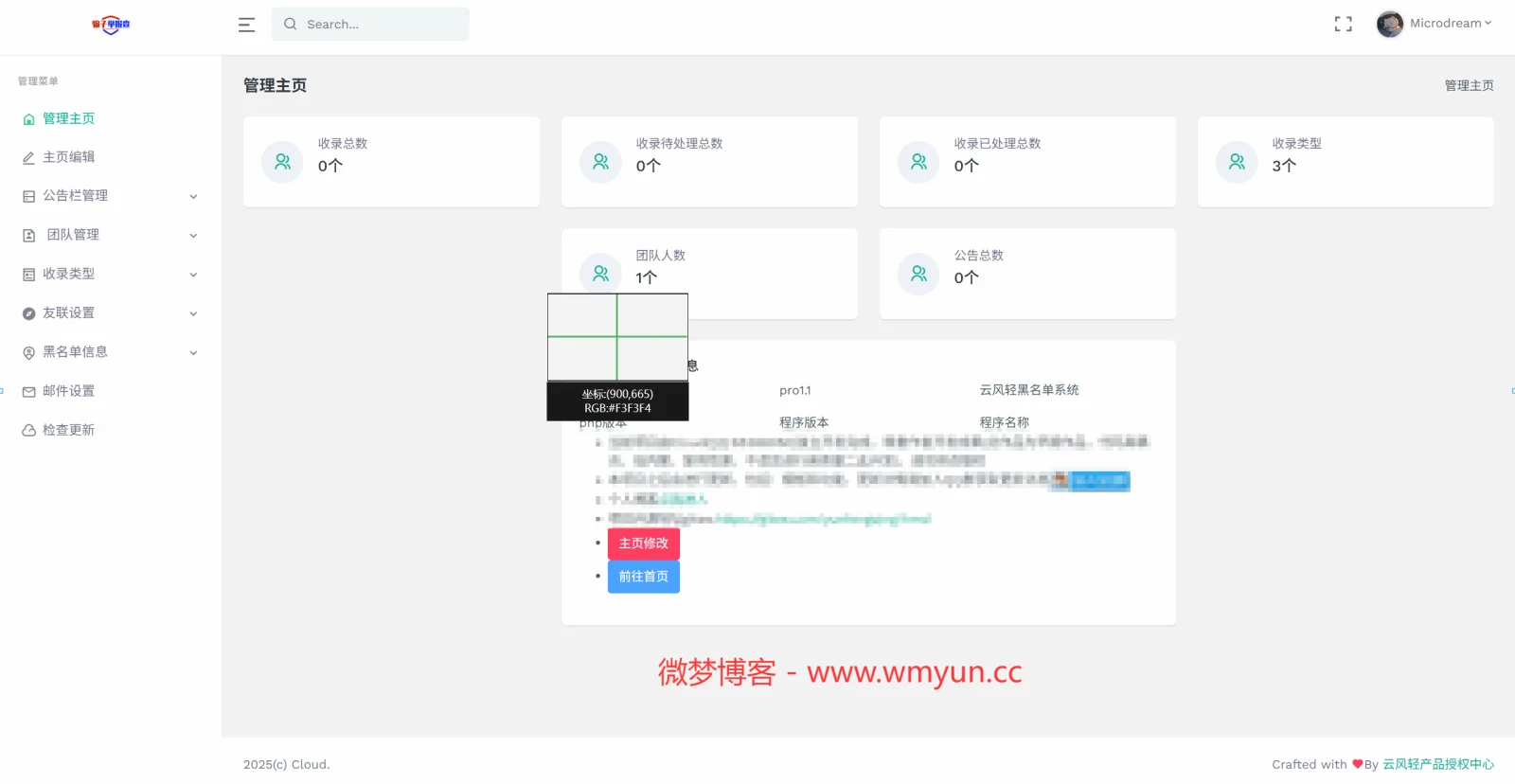Click the icon beside 公告栏管理
Viewport: 1515px width, 784px height.
coord(28,197)
